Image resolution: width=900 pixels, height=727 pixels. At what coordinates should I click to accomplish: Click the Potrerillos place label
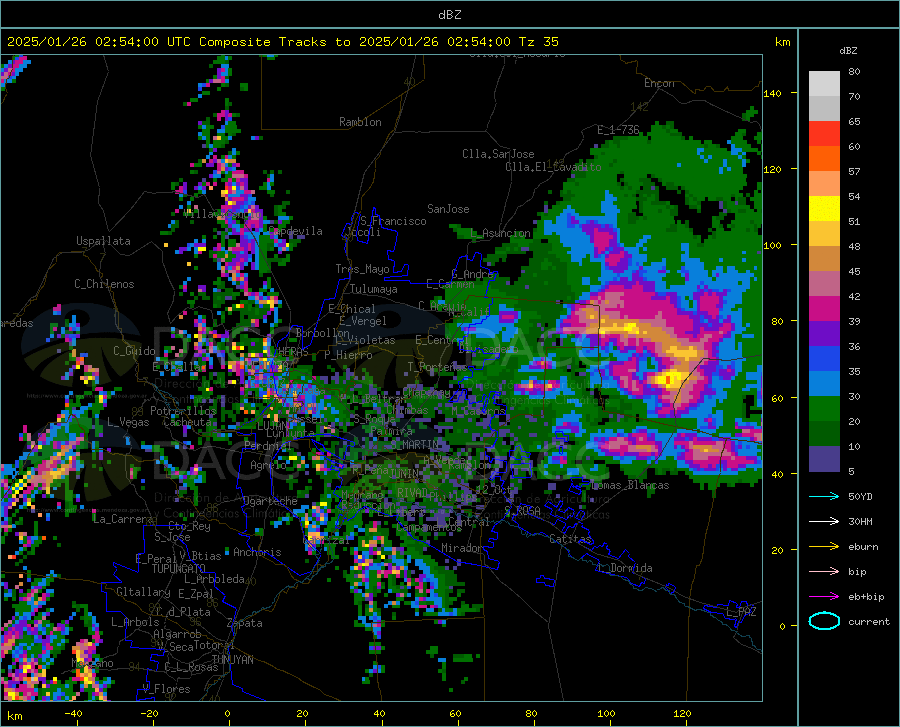click(x=183, y=411)
